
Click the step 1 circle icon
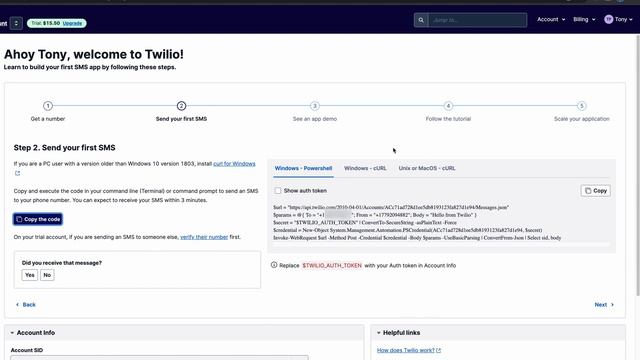tap(48, 106)
